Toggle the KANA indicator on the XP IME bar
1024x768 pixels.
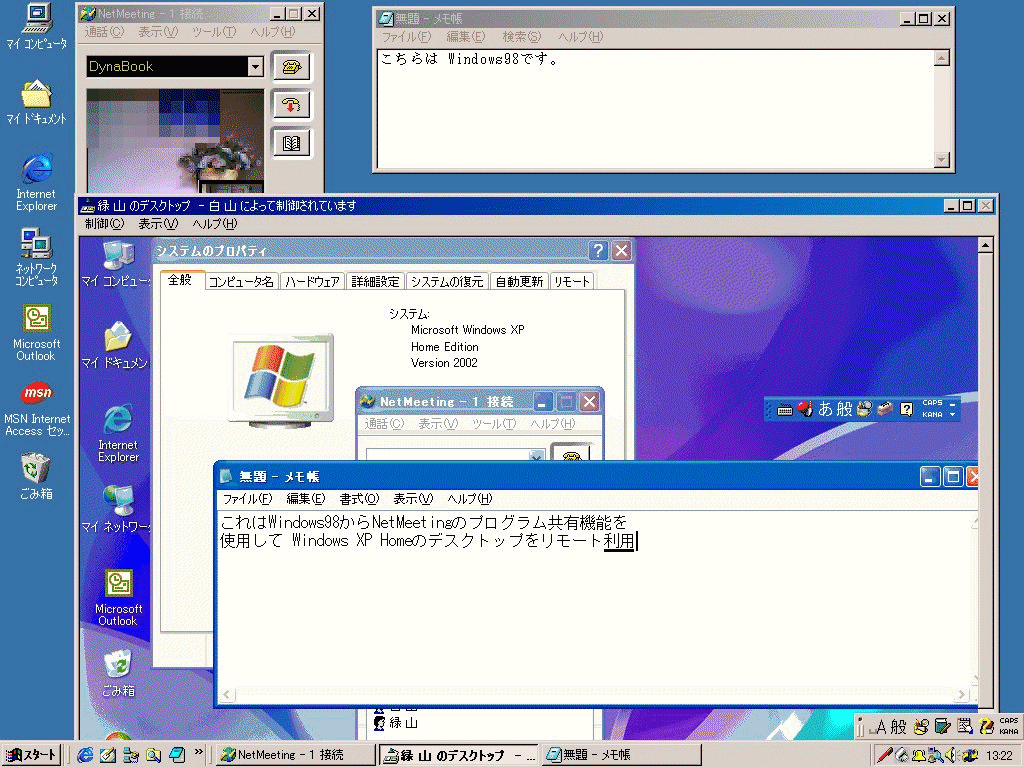tap(932, 415)
